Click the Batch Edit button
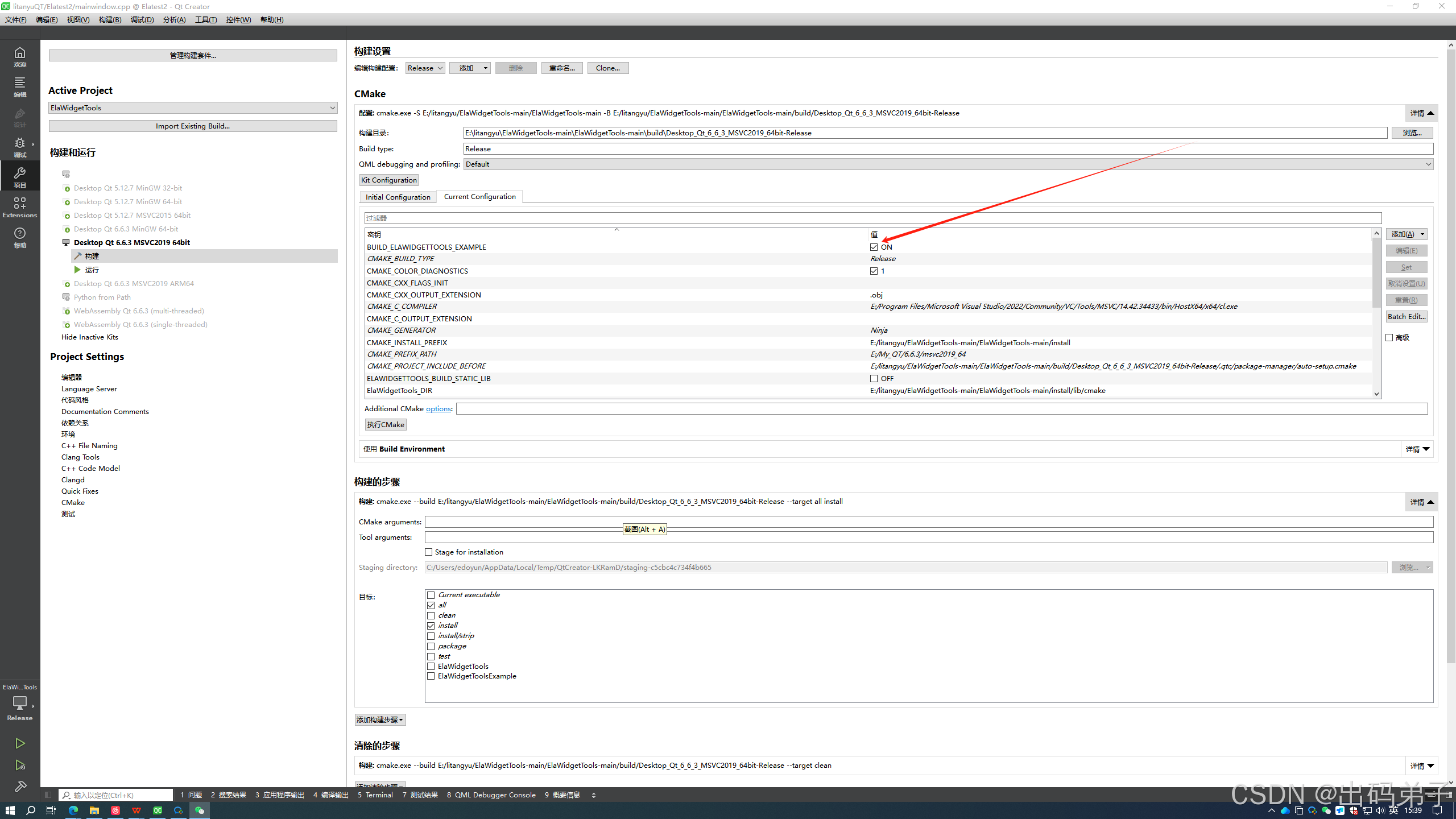The height and width of the screenshot is (819, 1456). 1407,316
